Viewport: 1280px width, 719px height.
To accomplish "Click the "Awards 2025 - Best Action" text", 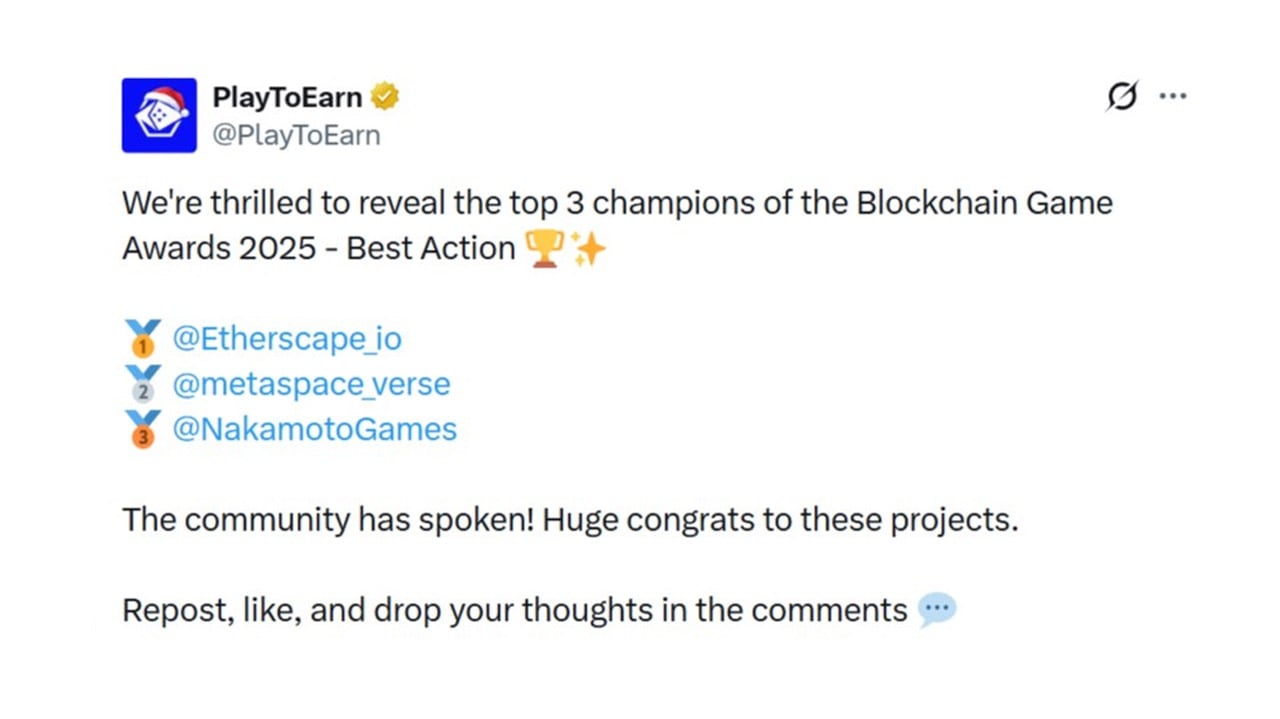I will click(x=318, y=249).
